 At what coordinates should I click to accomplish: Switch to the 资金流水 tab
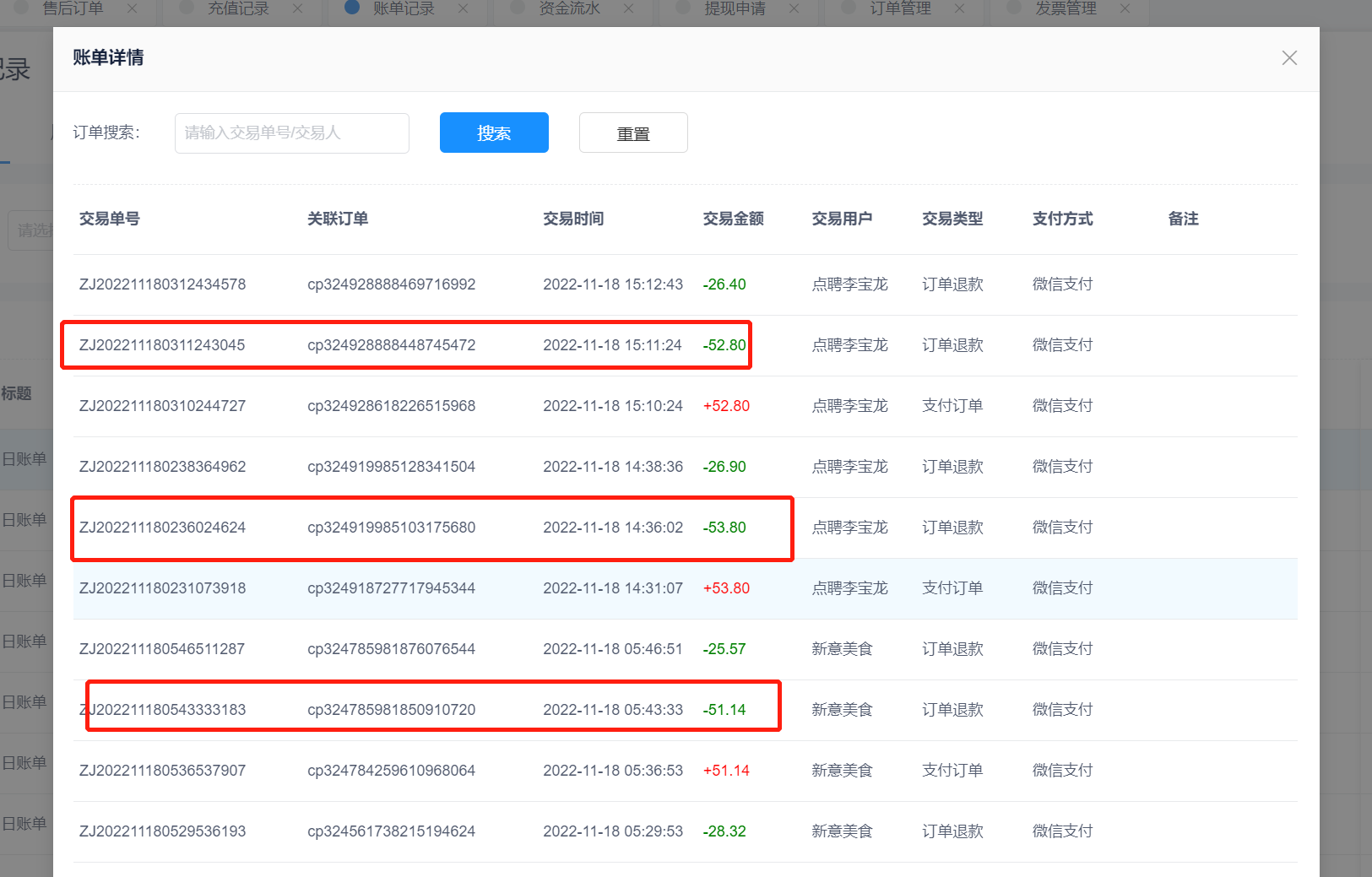(x=569, y=8)
